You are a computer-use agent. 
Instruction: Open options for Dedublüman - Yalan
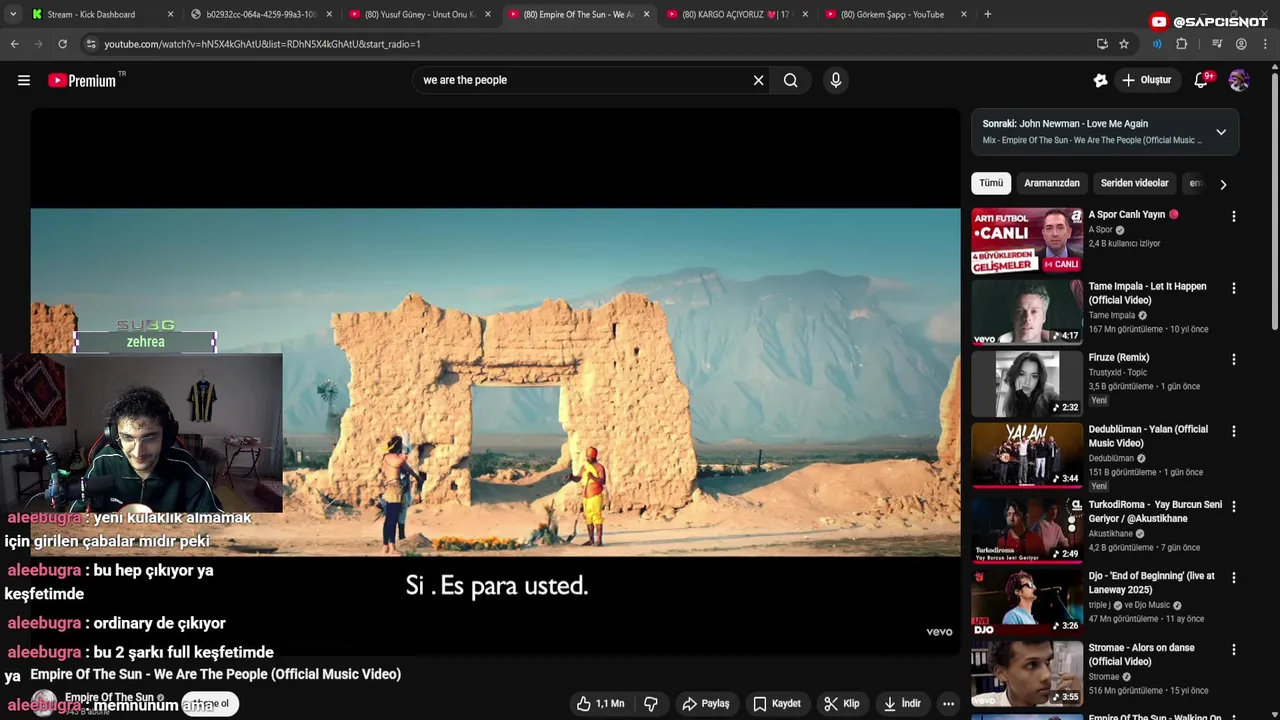click(1233, 431)
